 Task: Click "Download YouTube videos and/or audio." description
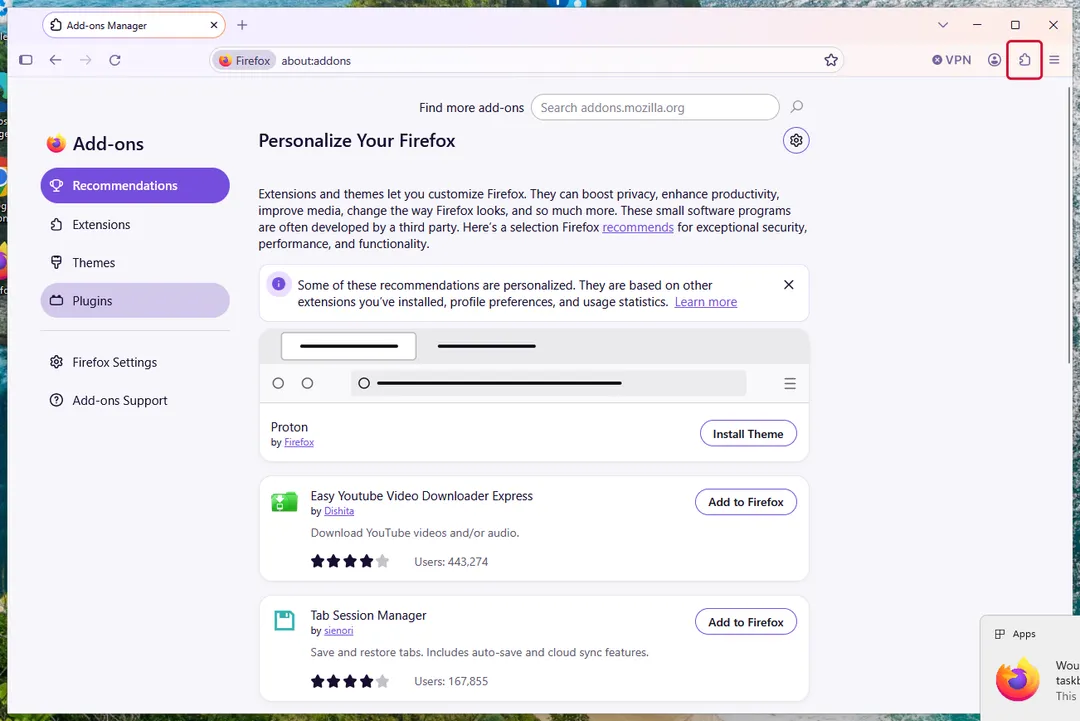[x=415, y=533]
